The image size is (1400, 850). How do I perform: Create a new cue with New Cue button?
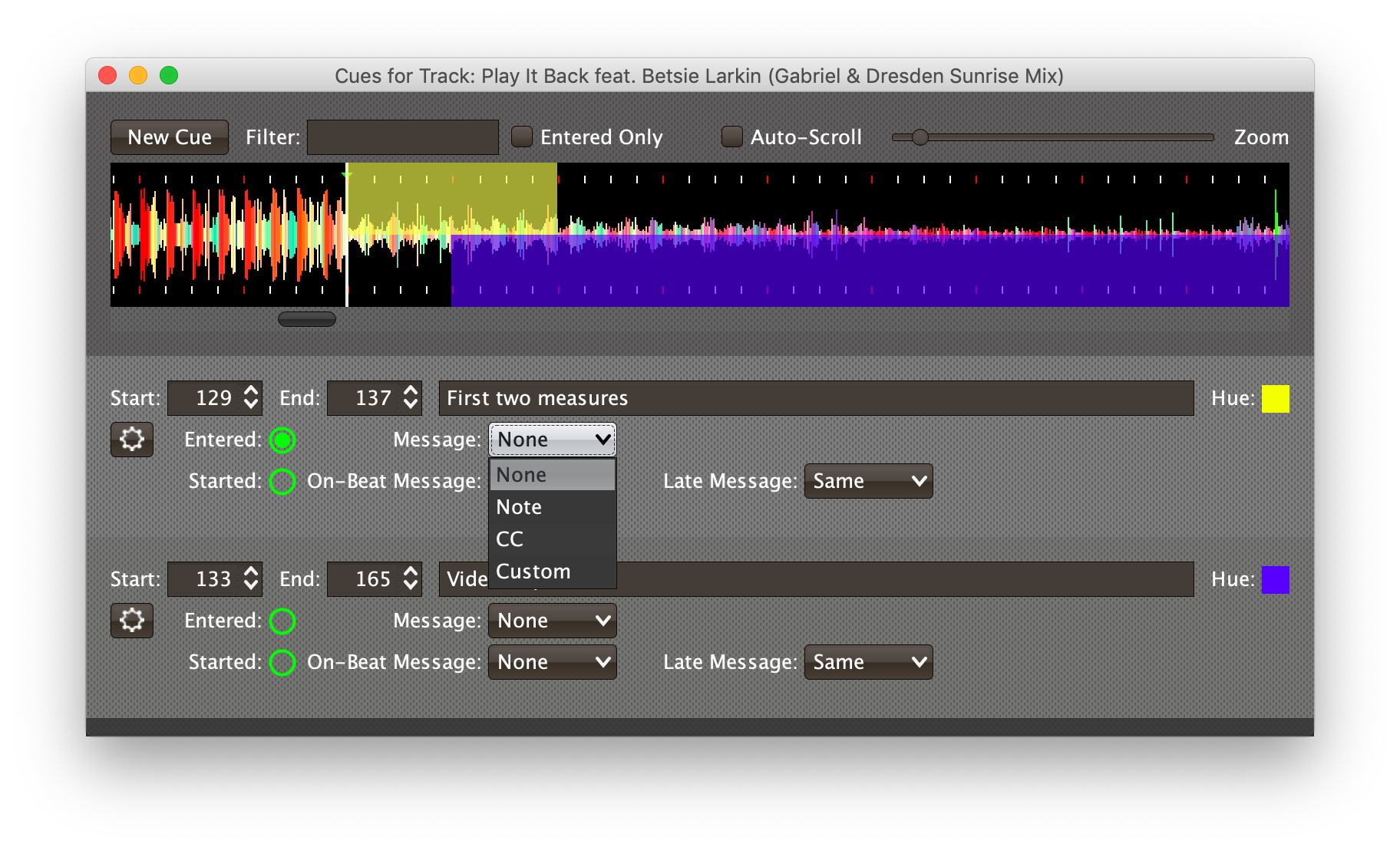170,137
